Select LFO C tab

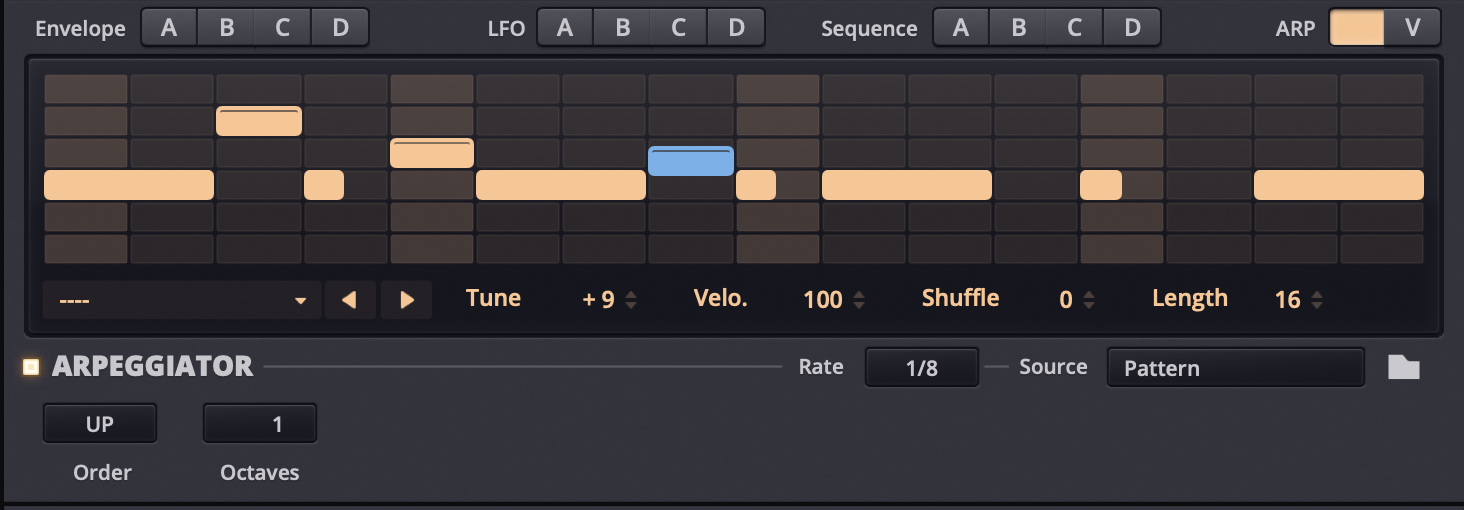point(679,28)
